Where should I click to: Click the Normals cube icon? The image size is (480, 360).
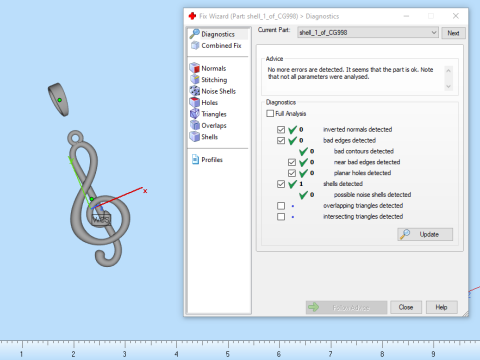pos(195,68)
